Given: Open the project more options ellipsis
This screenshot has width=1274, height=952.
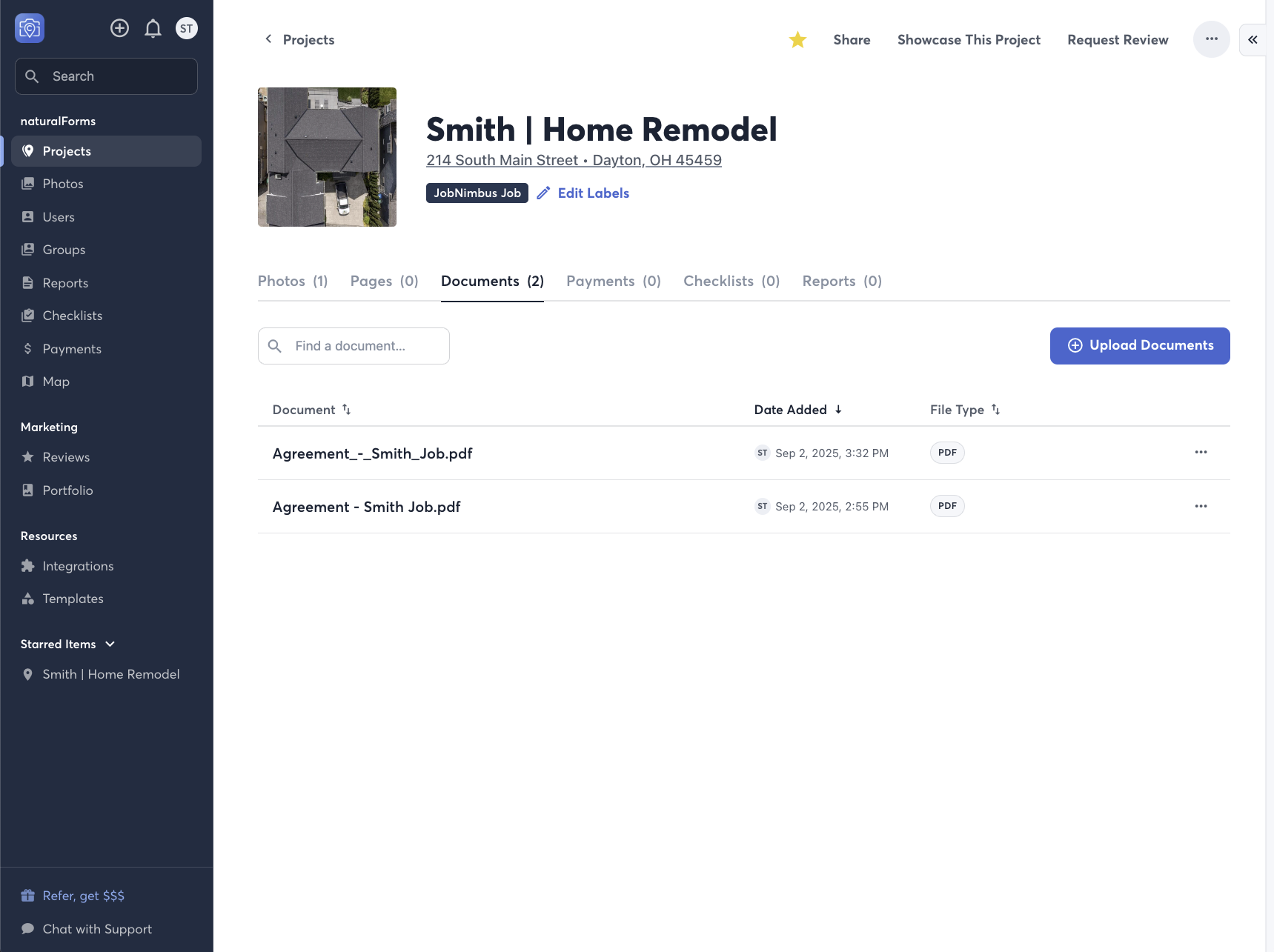Looking at the screenshot, I should coord(1212,39).
